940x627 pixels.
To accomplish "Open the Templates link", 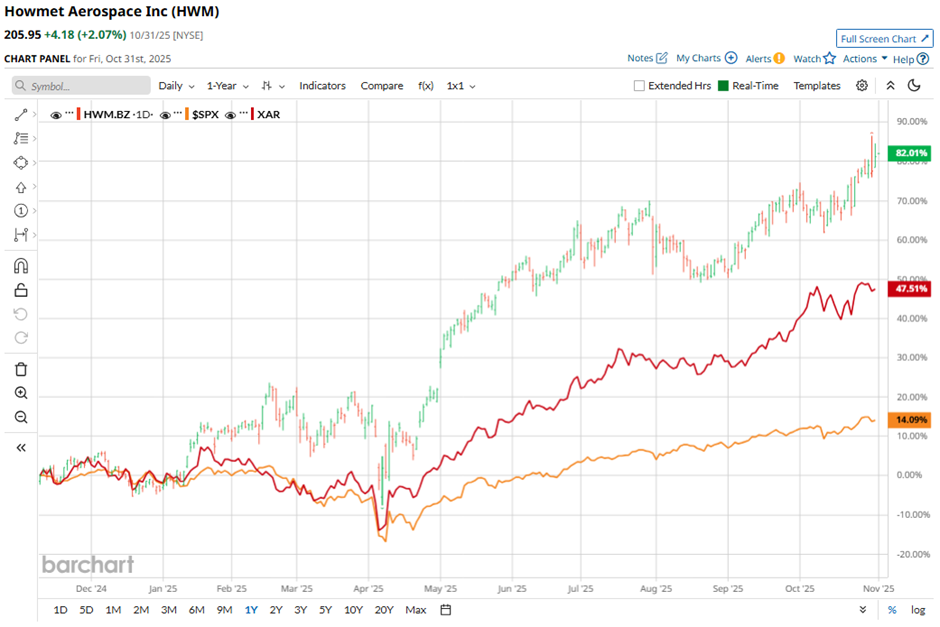I will coord(817,86).
